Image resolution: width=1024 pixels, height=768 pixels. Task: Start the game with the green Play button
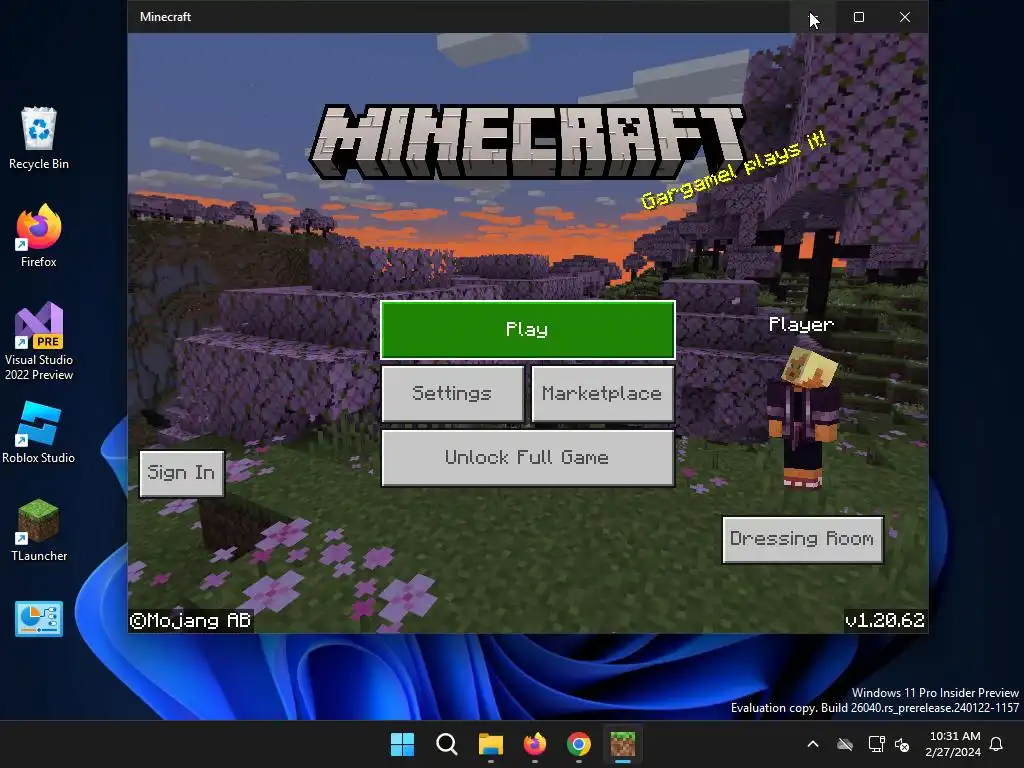click(x=528, y=330)
